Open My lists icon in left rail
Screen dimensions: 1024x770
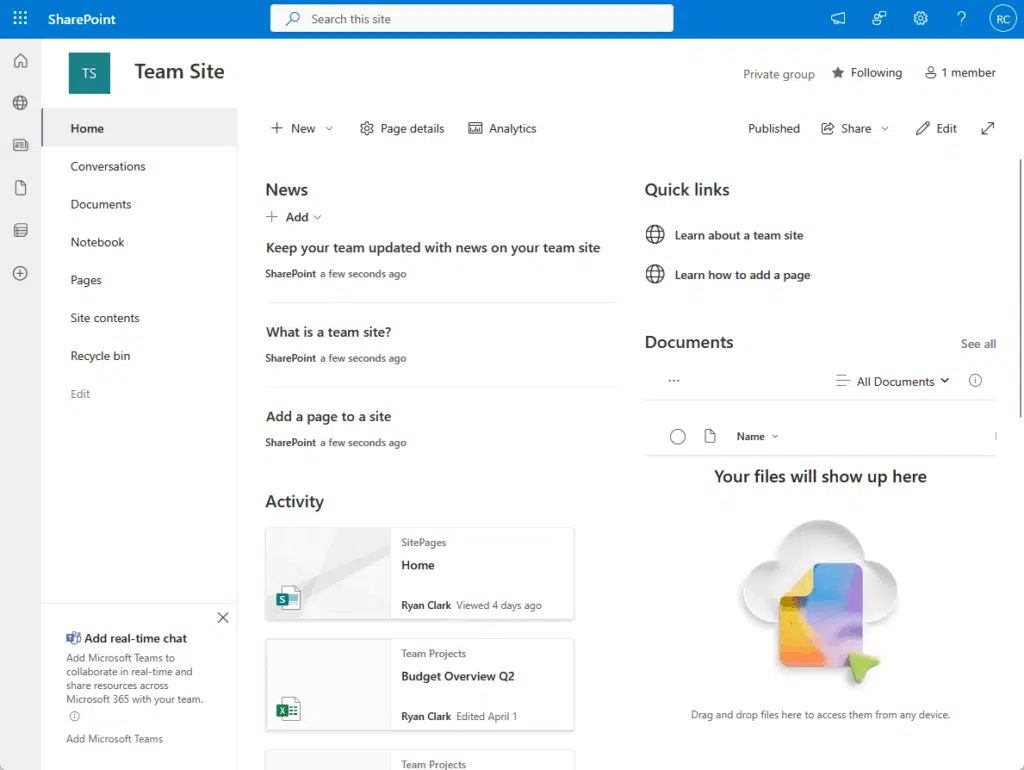point(20,230)
